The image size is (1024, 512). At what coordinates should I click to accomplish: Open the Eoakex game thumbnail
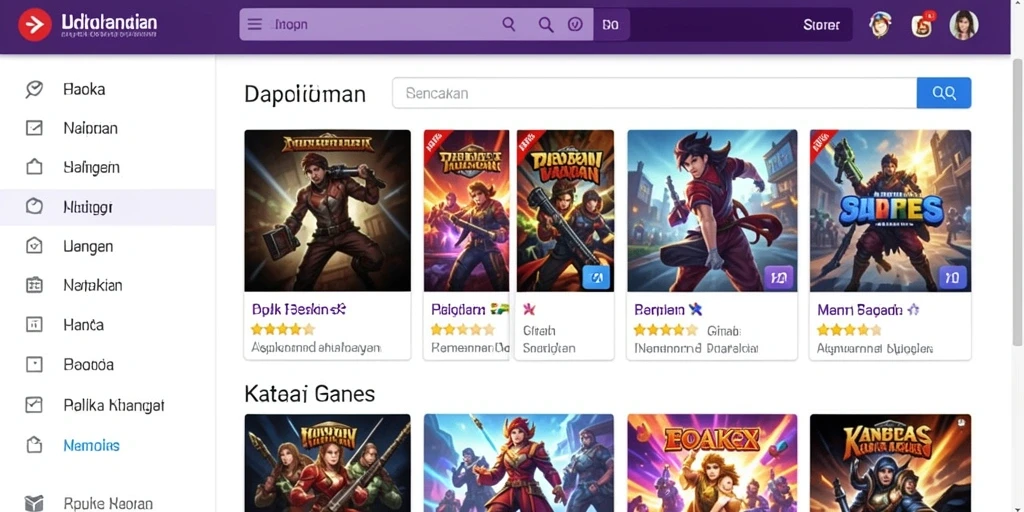point(712,463)
